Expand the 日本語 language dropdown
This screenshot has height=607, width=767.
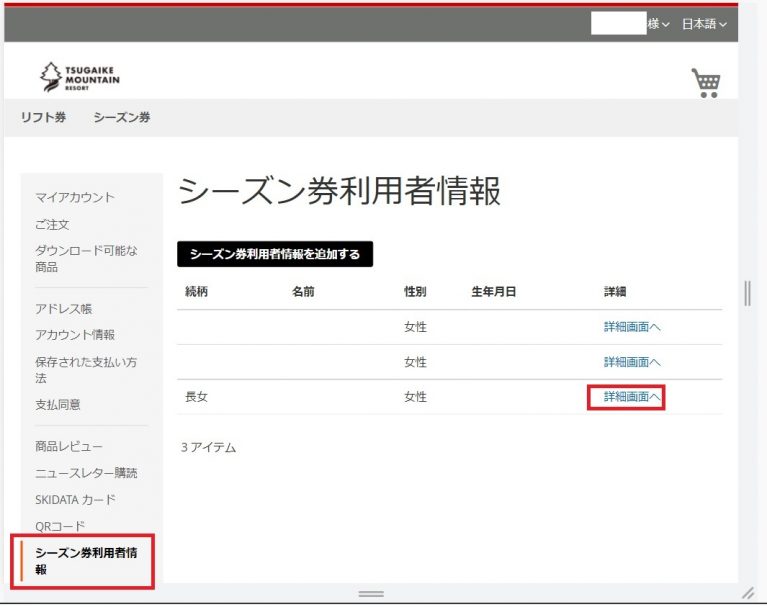(x=704, y=24)
